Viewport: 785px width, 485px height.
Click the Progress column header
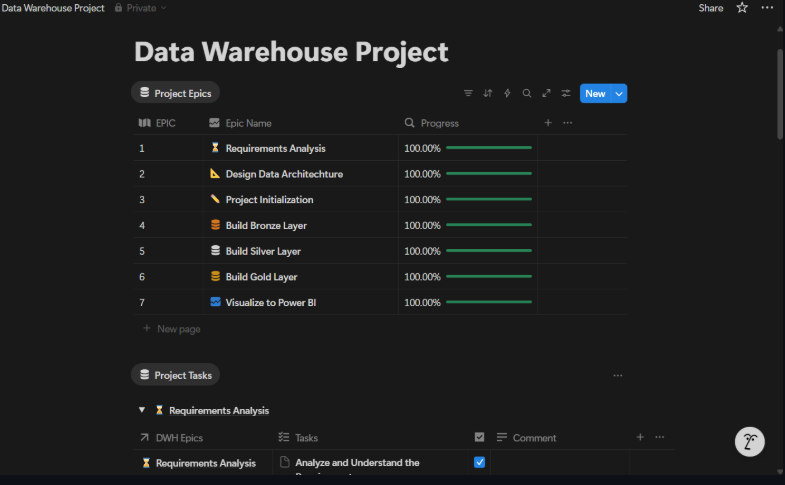(x=432, y=123)
